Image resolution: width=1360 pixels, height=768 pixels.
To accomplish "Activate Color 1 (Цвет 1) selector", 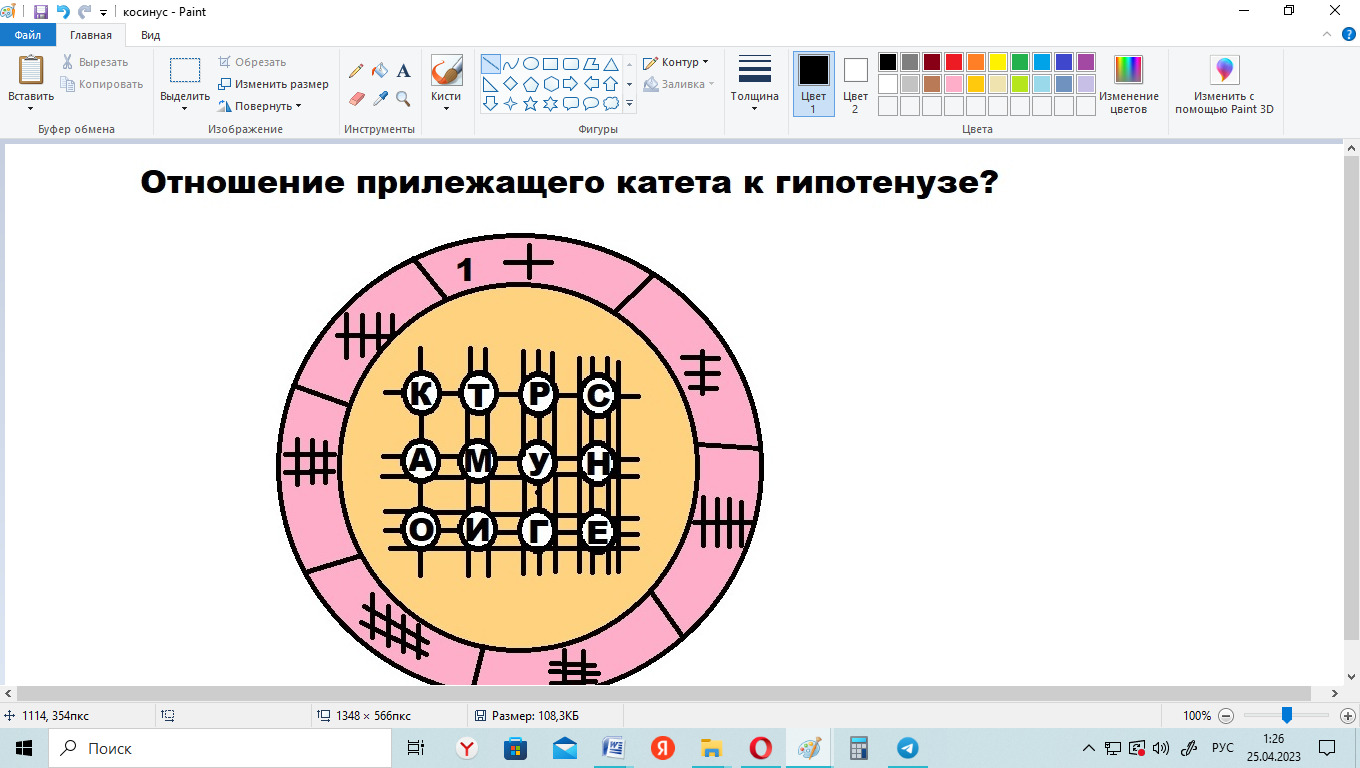I will tap(813, 84).
